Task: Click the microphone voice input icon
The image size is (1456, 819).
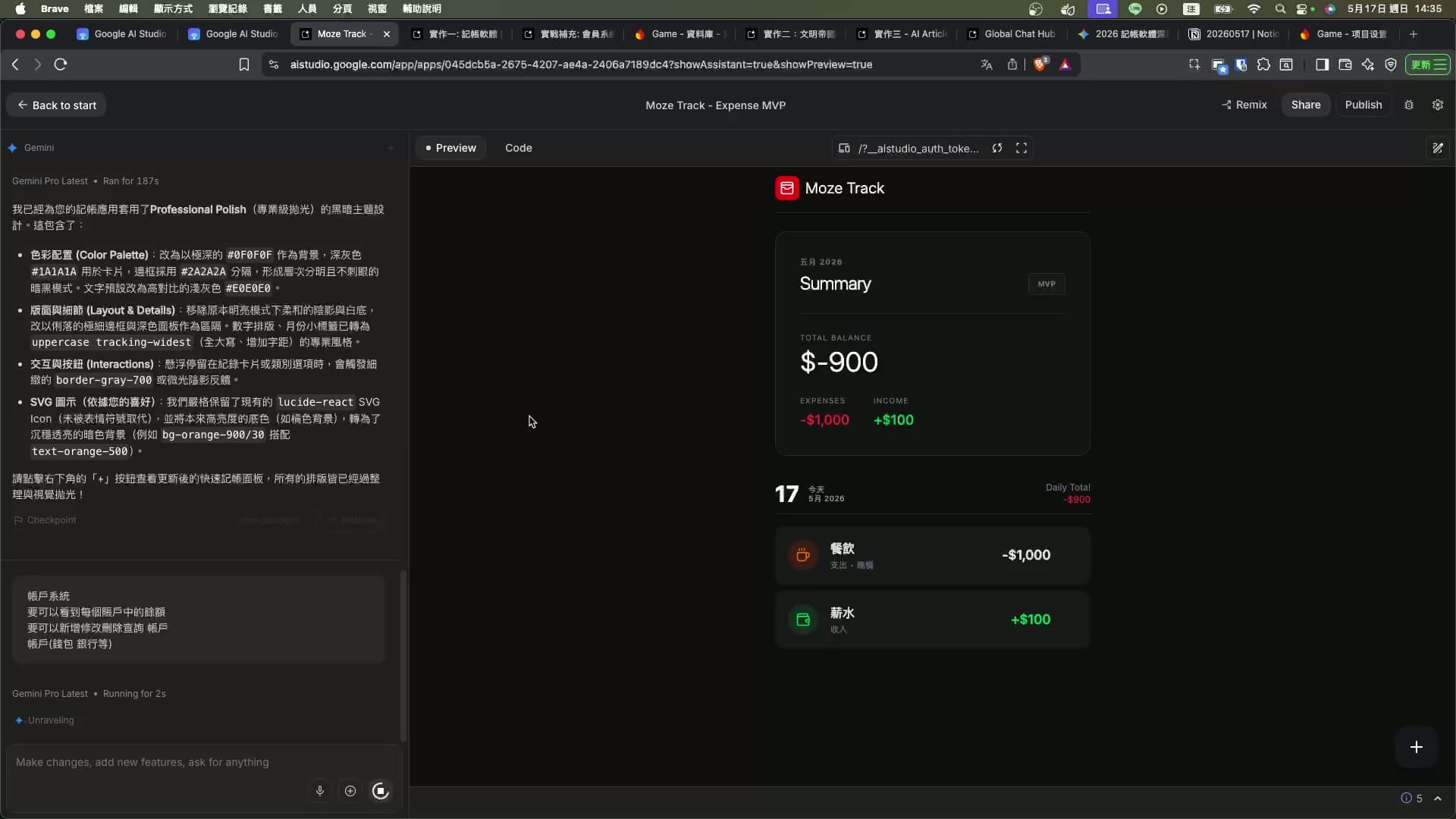Action: tap(320, 791)
